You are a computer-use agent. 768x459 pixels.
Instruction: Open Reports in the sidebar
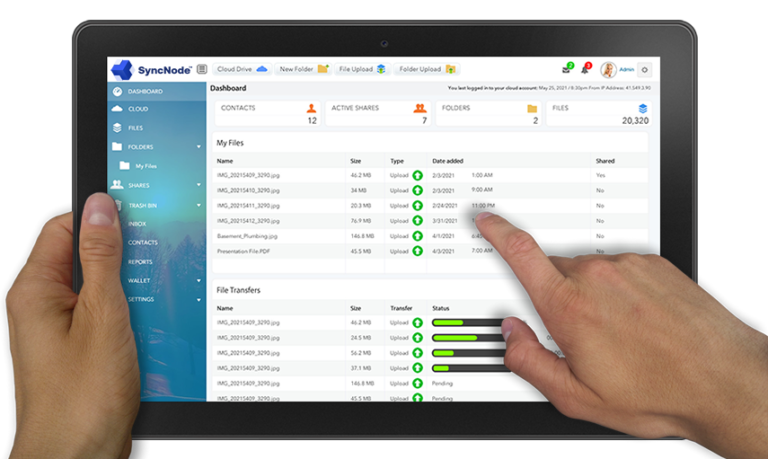(x=140, y=262)
